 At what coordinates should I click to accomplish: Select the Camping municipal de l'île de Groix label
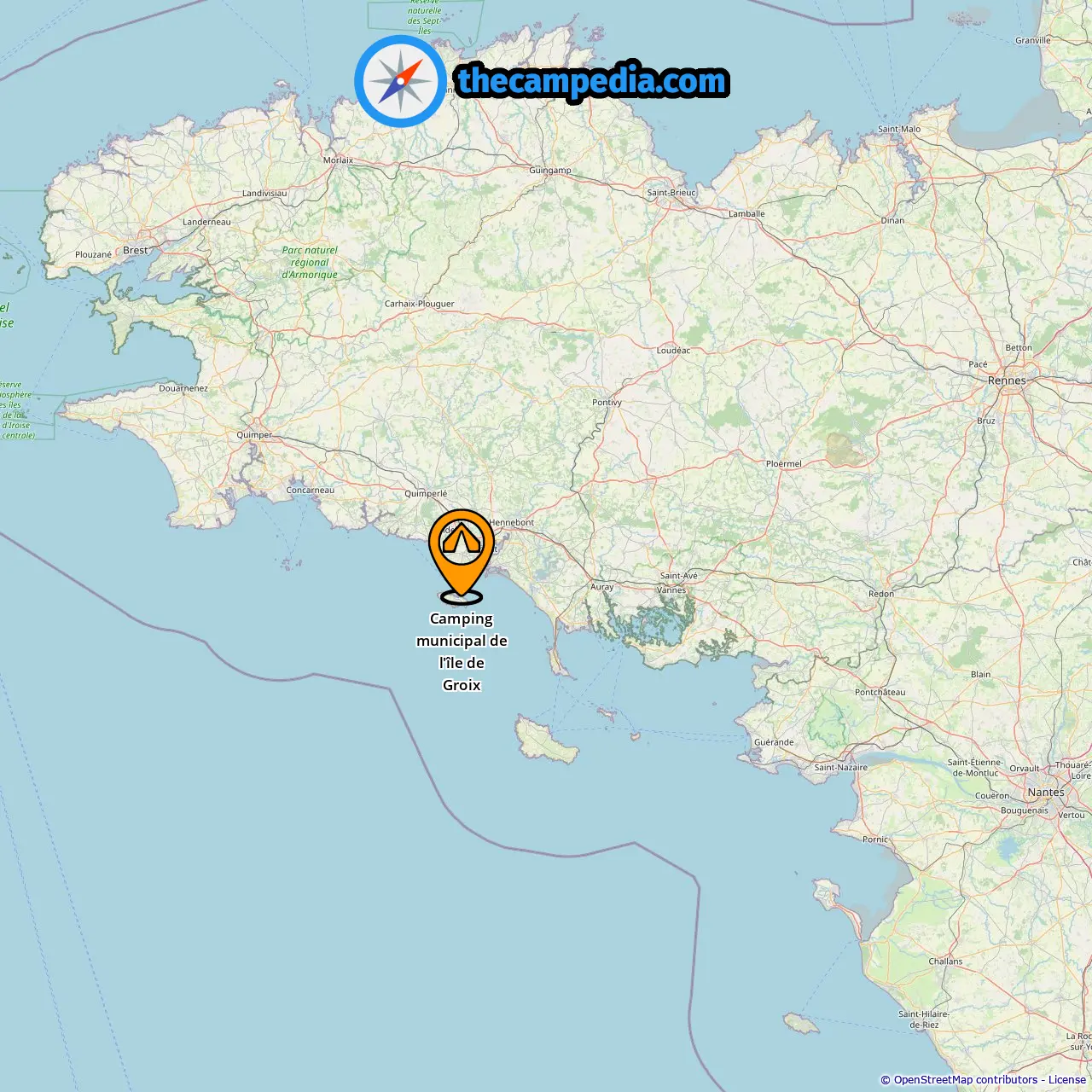(x=462, y=652)
